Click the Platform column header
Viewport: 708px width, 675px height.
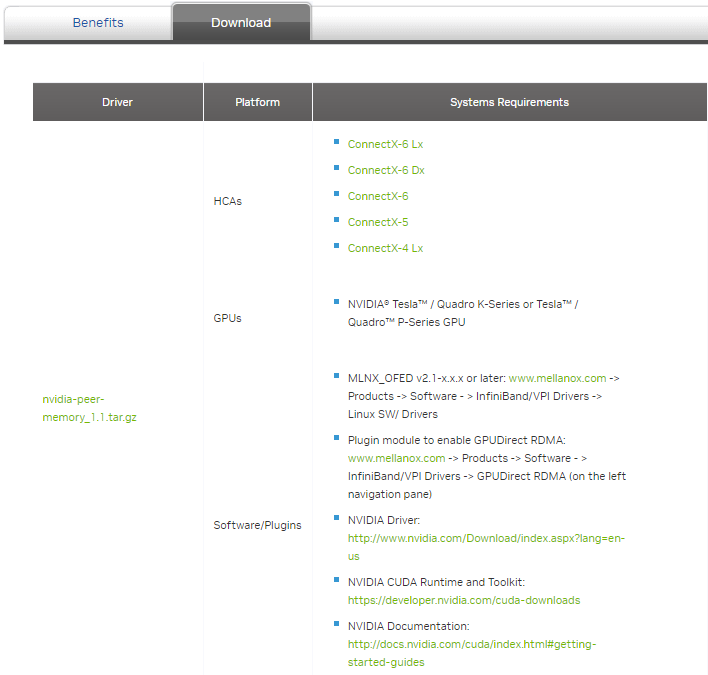tap(257, 102)
